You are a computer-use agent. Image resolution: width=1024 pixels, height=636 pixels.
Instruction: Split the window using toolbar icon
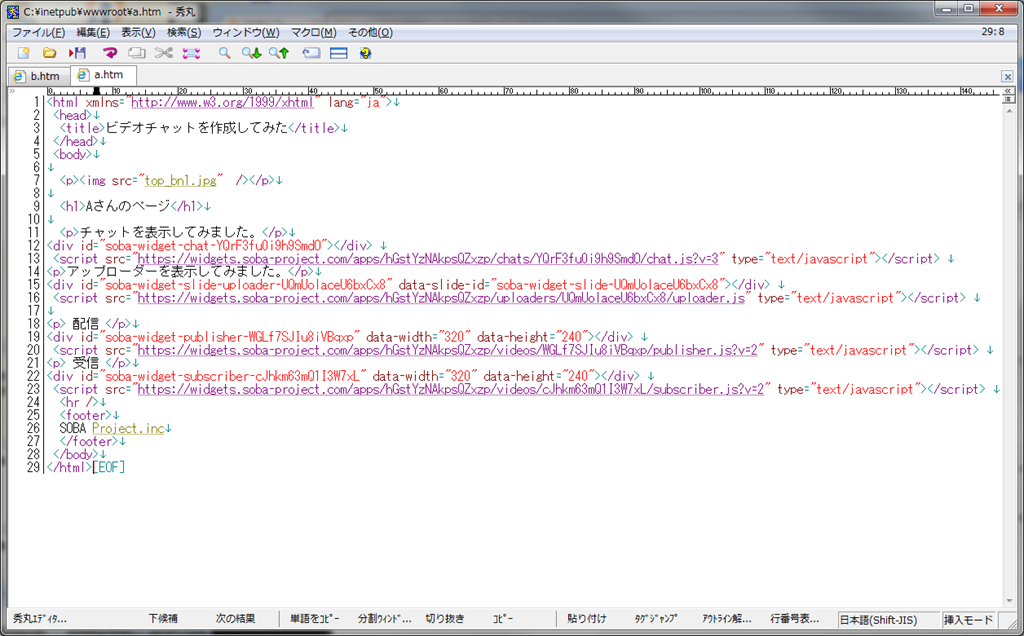(338, 53)
